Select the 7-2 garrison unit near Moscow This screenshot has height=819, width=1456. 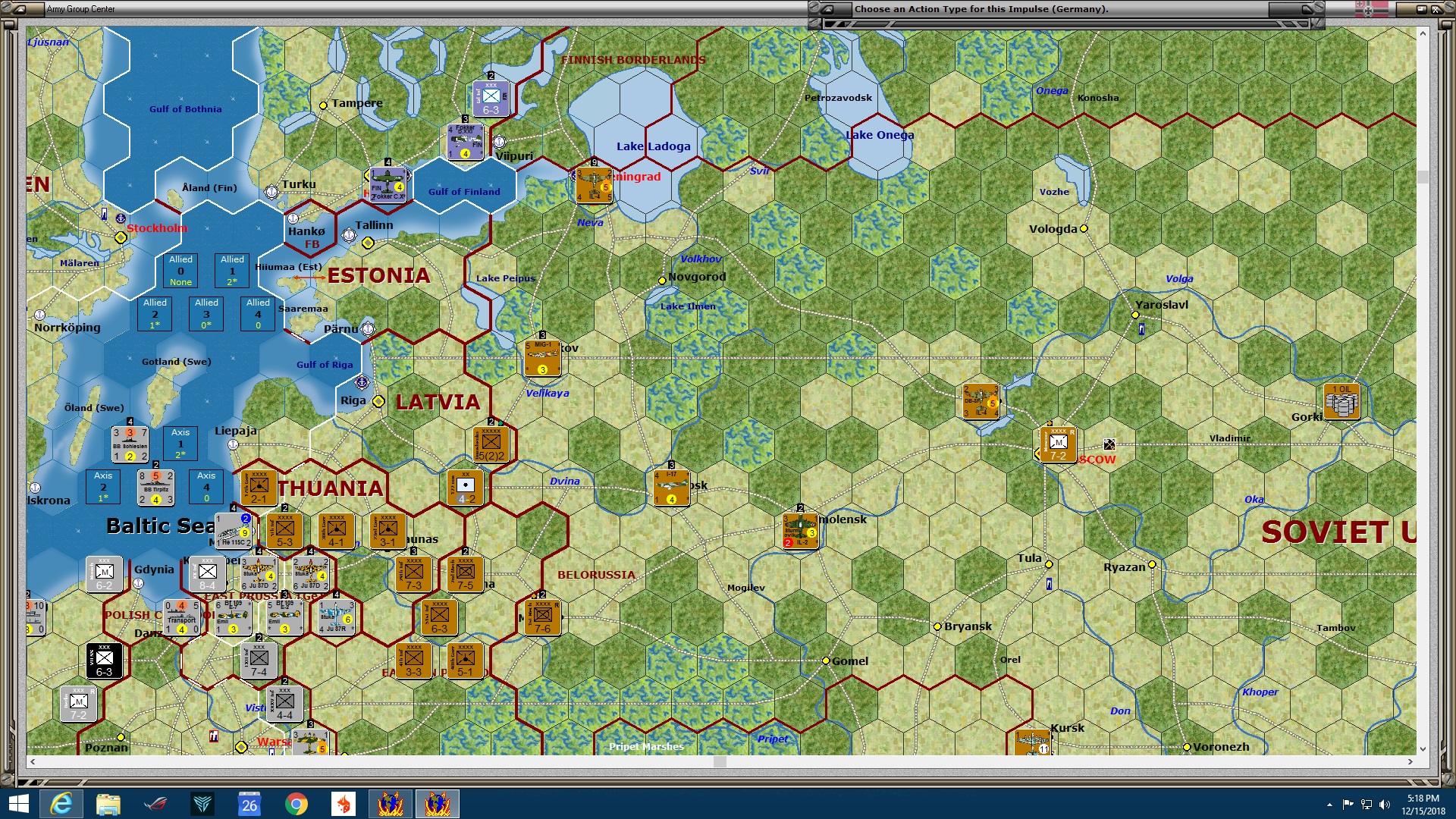tap(1057, 446)
